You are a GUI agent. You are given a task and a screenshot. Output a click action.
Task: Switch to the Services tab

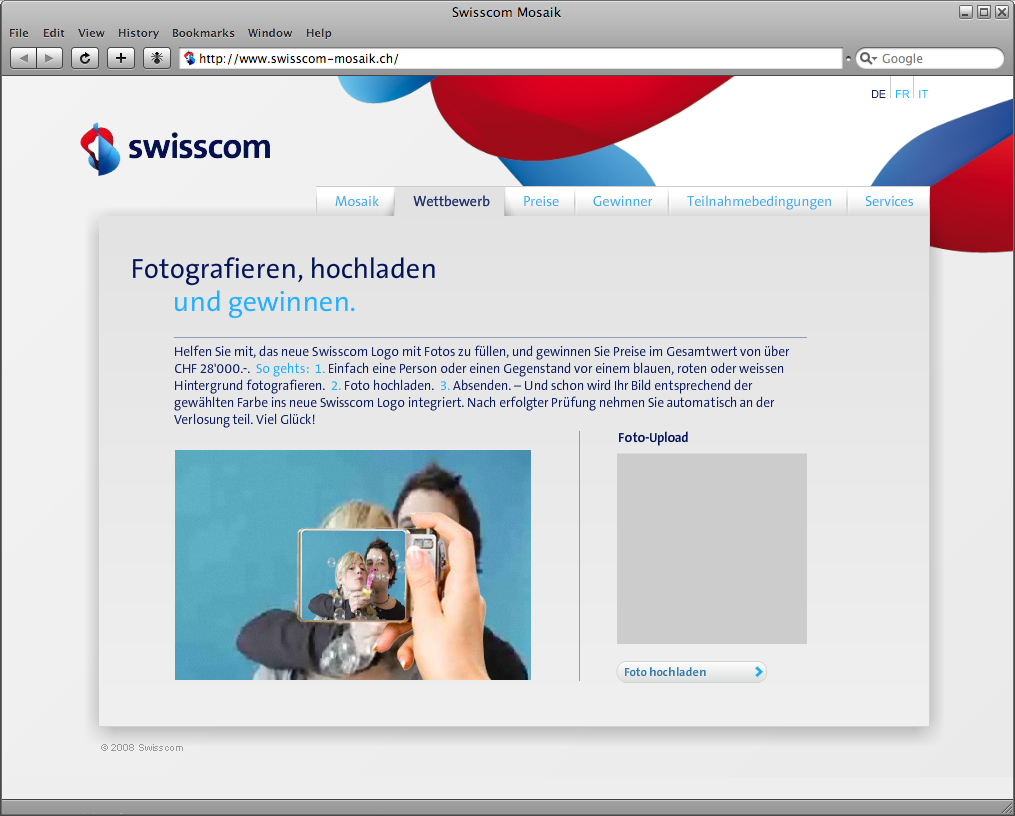point(889,201)
